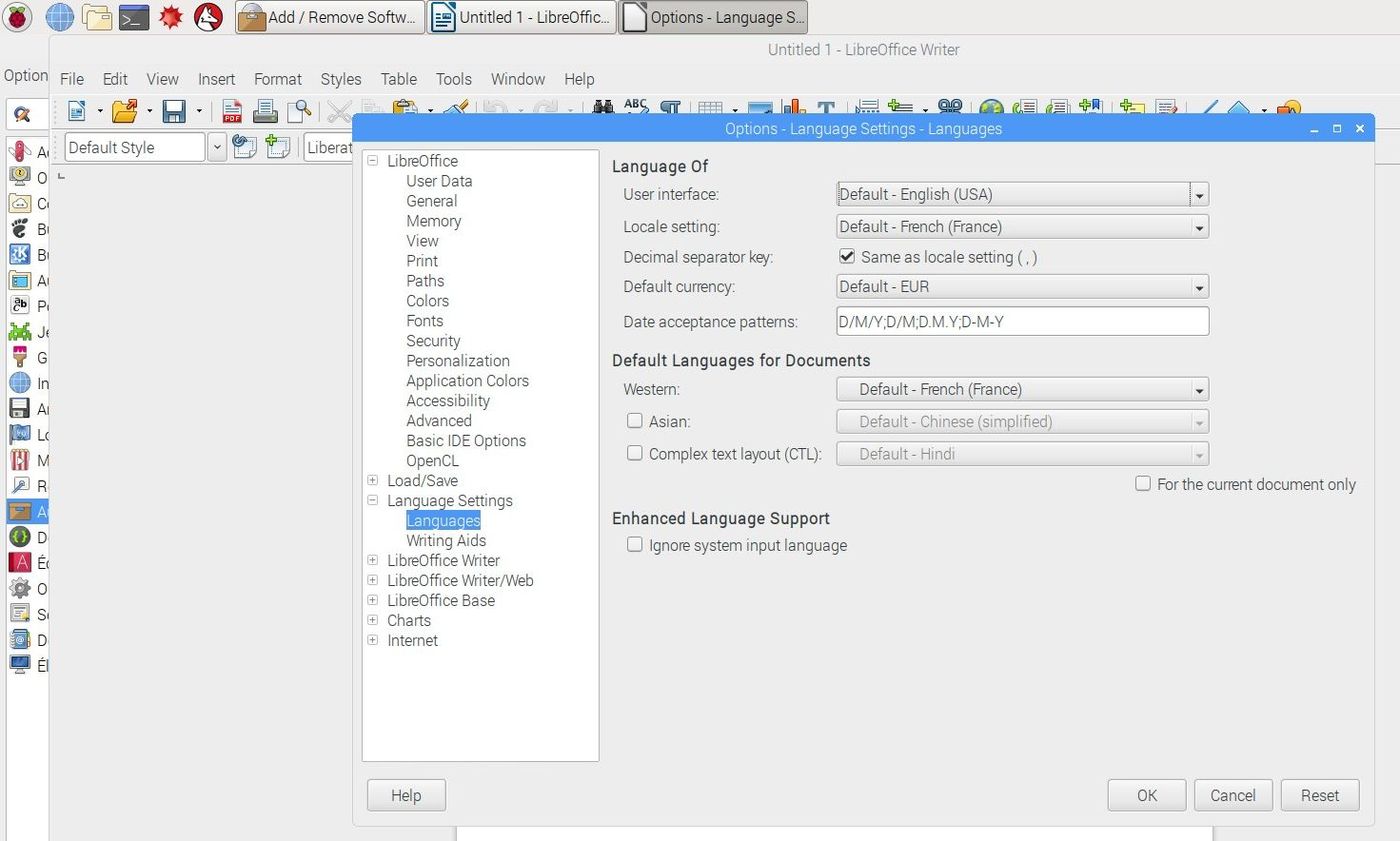Click the Reset button in Options dialog
Screen dimensions: 1400x841
1320,795
